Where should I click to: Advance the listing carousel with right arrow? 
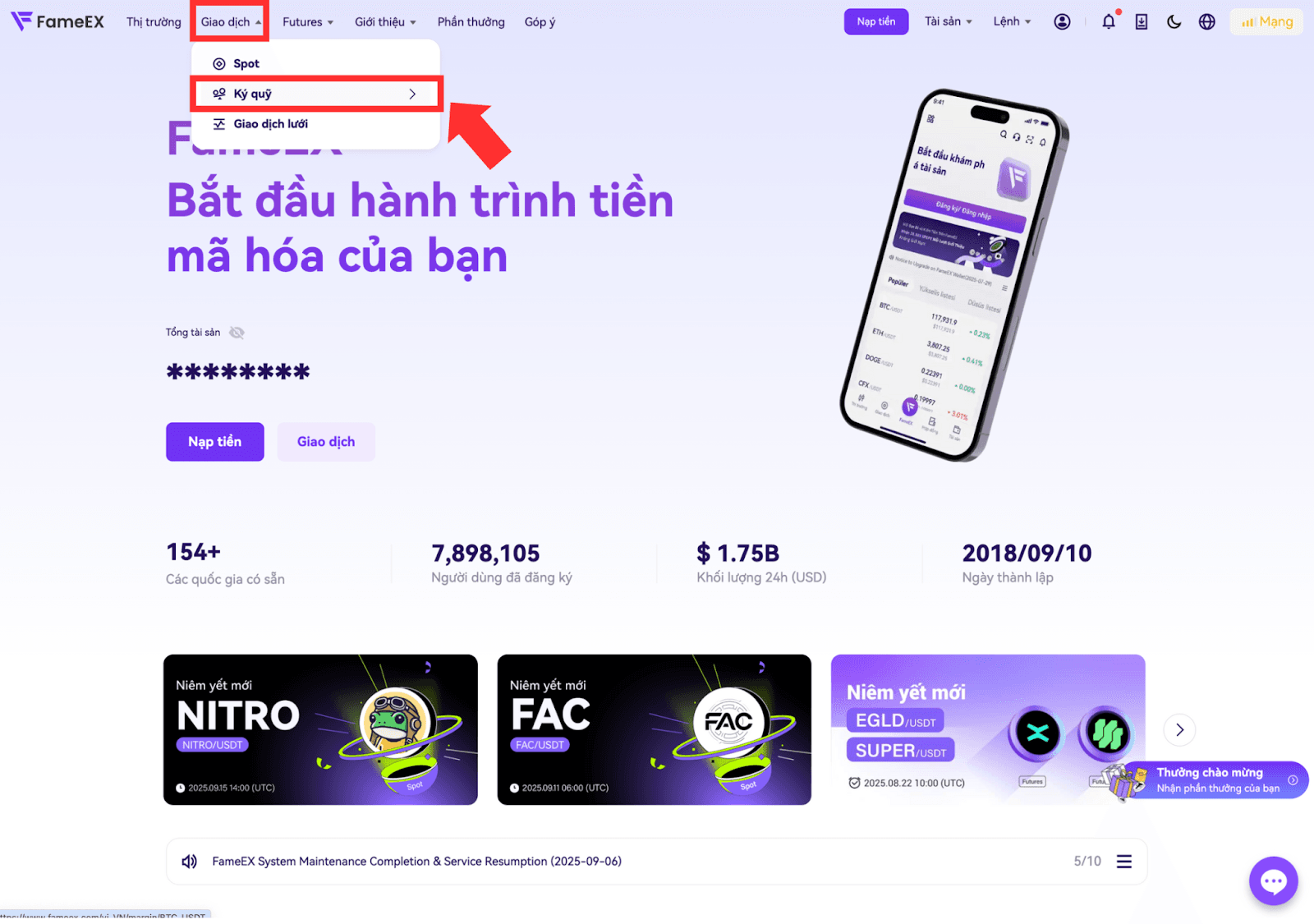coord(1179,729)
